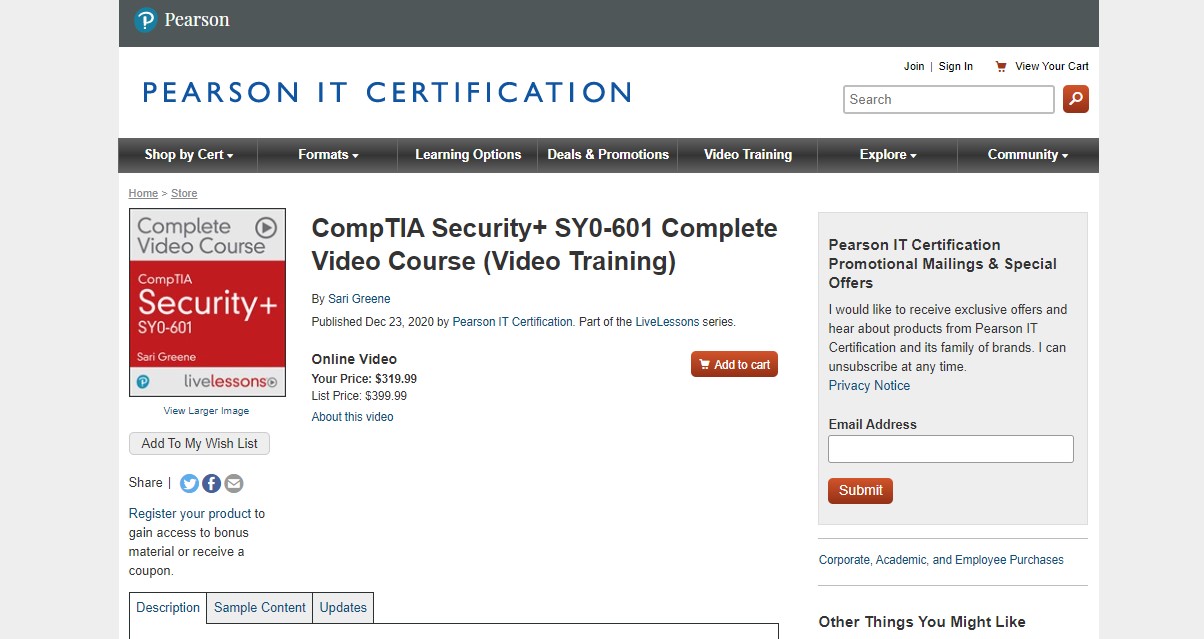Image resolution: width=1204 pixels, height=639 pixels.
Task: Open Deals & Promotions menu
Action: tap(608, 155)
